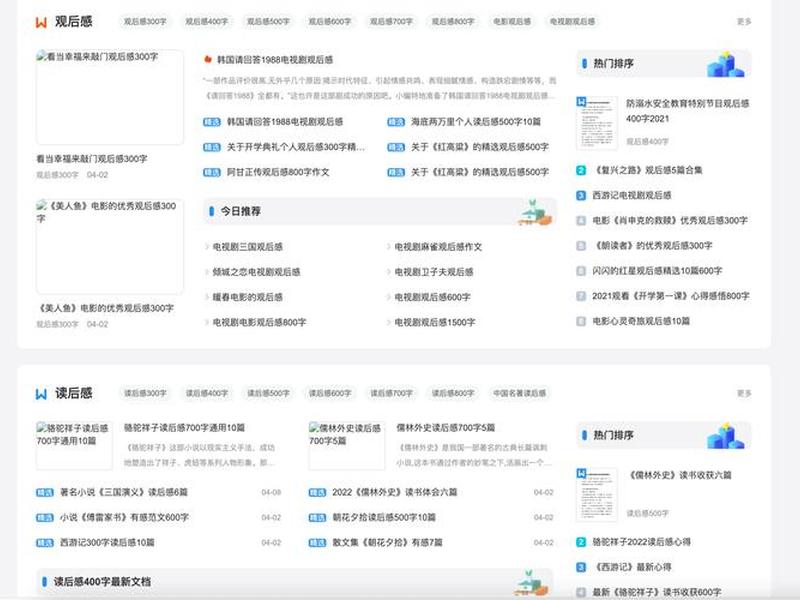Click 儒林外史读后感700字5篇 title text
Screen dimensions: 800x600
pos(445,428)
